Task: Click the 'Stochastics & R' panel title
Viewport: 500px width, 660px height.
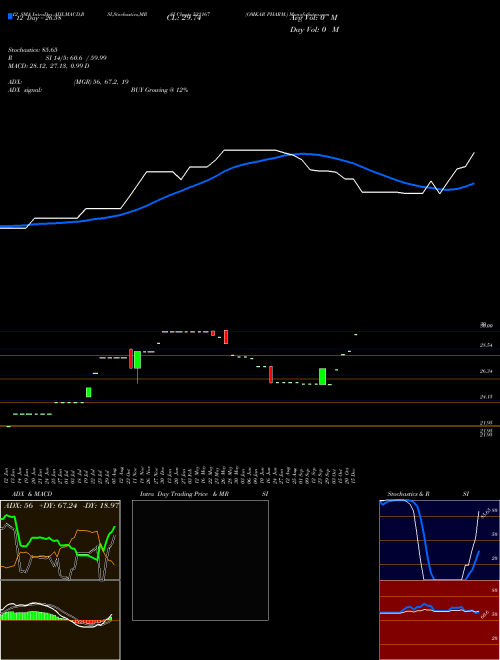Action: click(x=409, y=494)
